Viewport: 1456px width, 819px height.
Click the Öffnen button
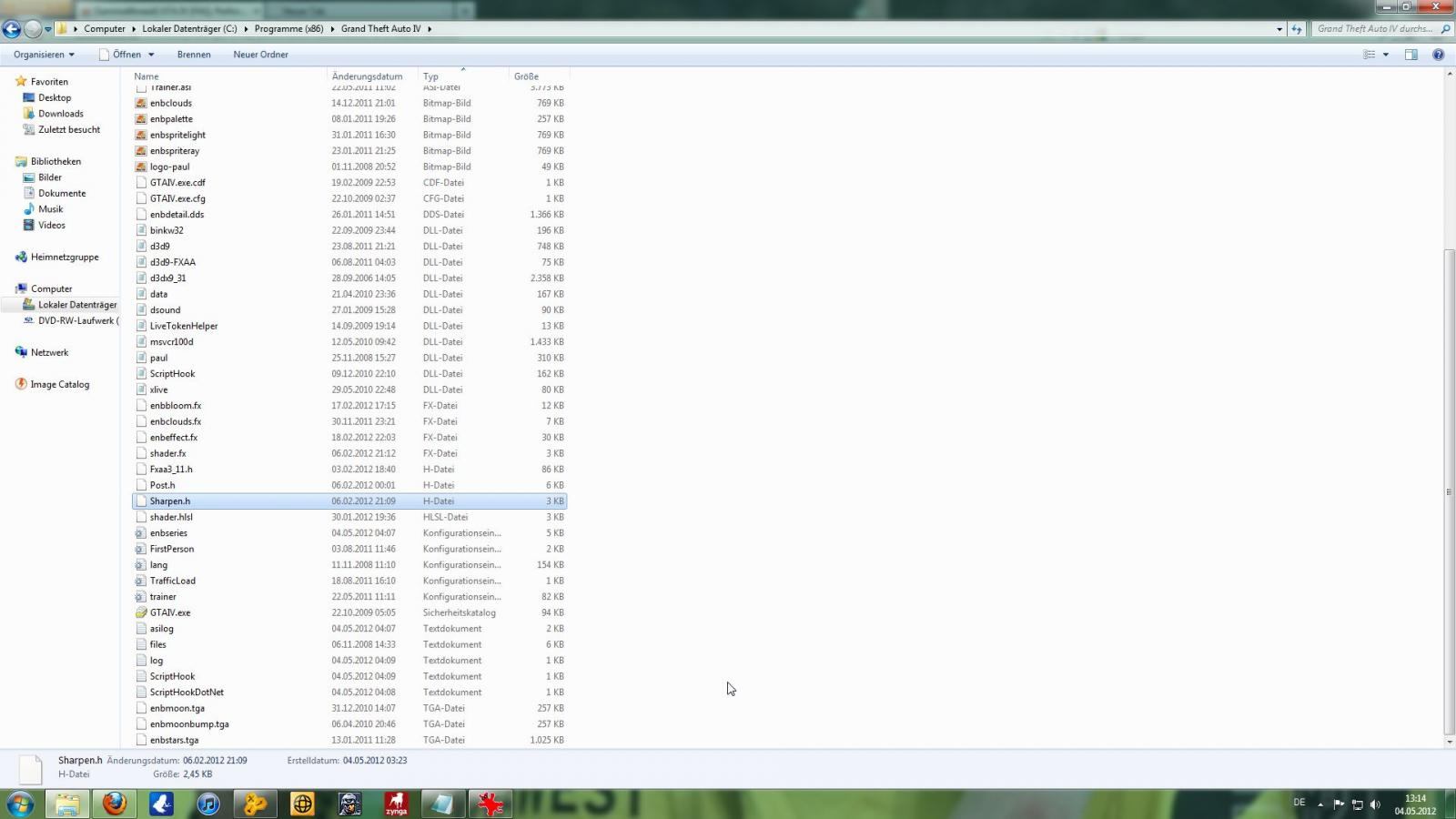120,55
